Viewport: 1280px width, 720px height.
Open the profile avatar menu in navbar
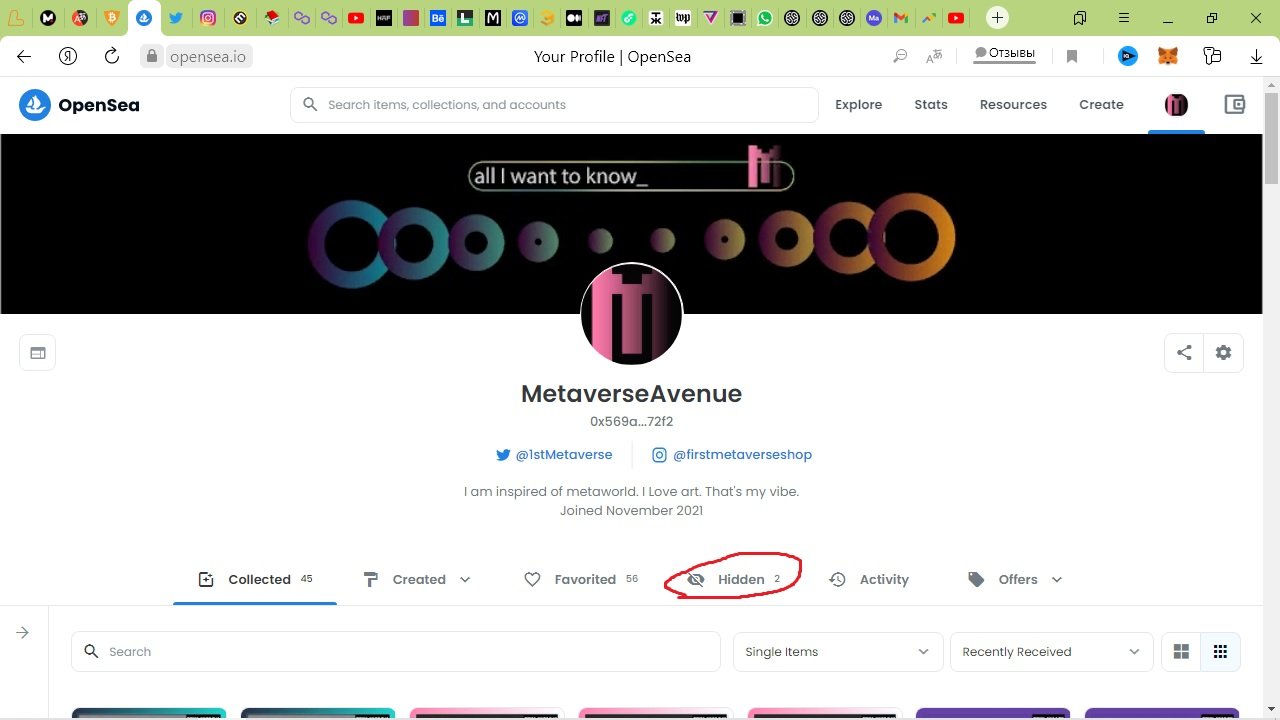pos(1176,104)
